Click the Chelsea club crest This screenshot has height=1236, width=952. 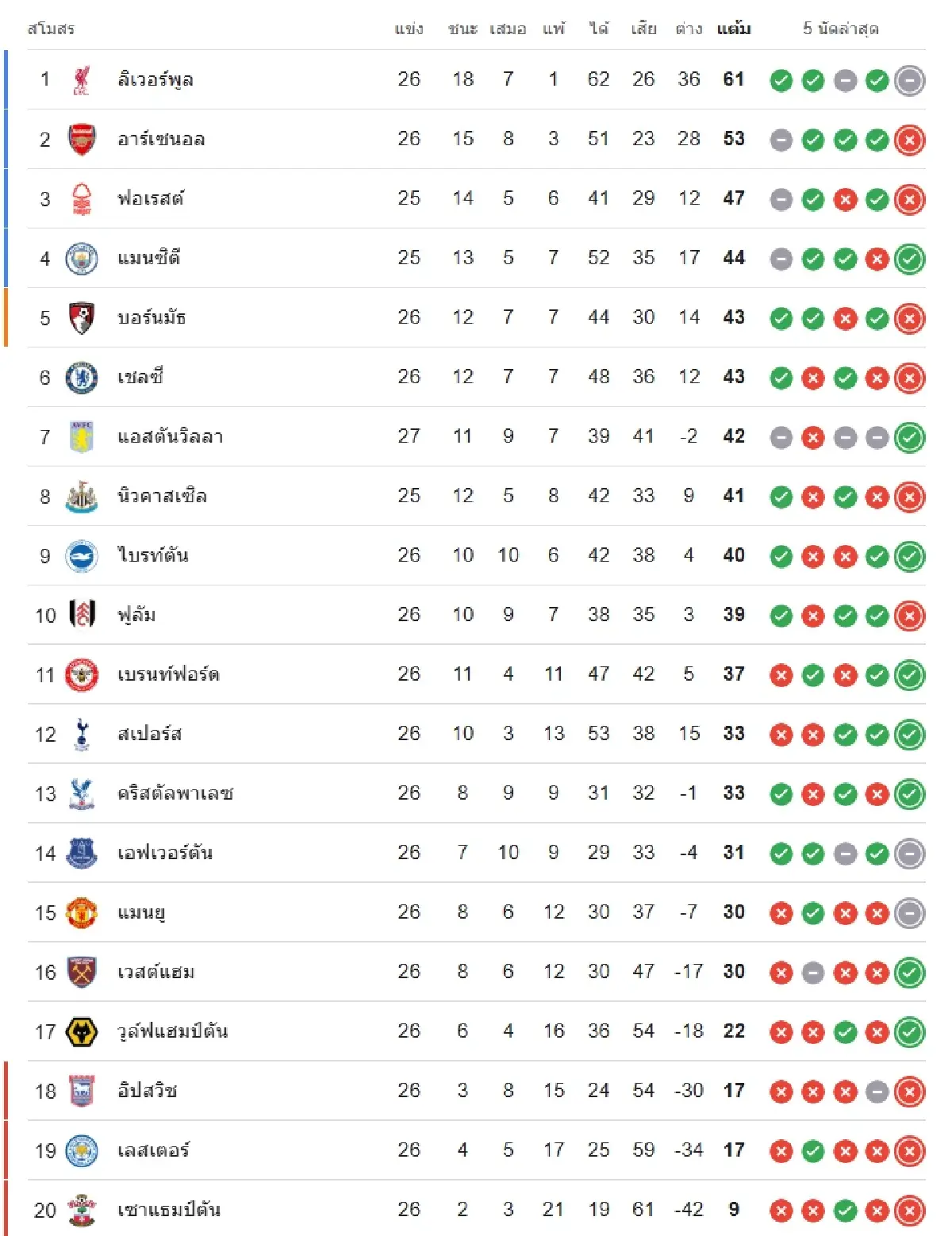(81, 378)
